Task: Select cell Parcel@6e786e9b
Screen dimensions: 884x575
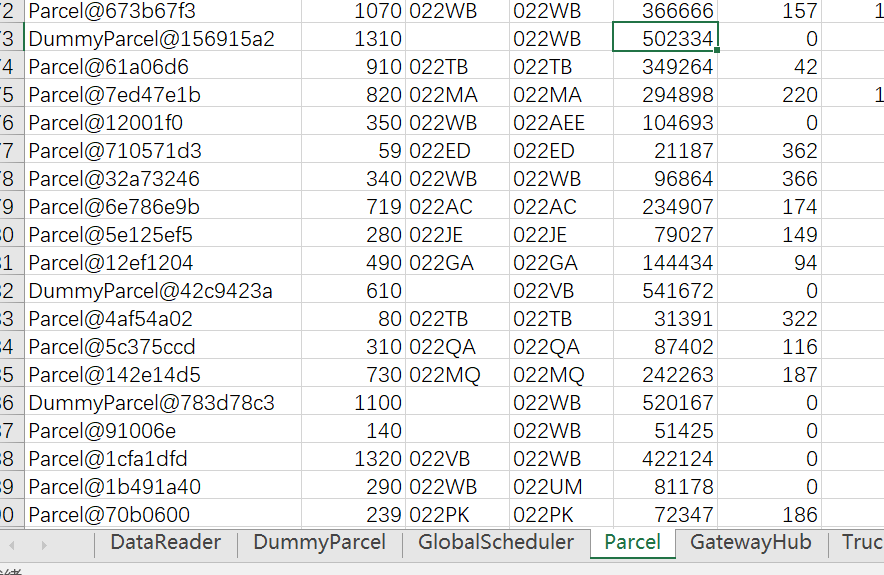Action: pos(163,205)
